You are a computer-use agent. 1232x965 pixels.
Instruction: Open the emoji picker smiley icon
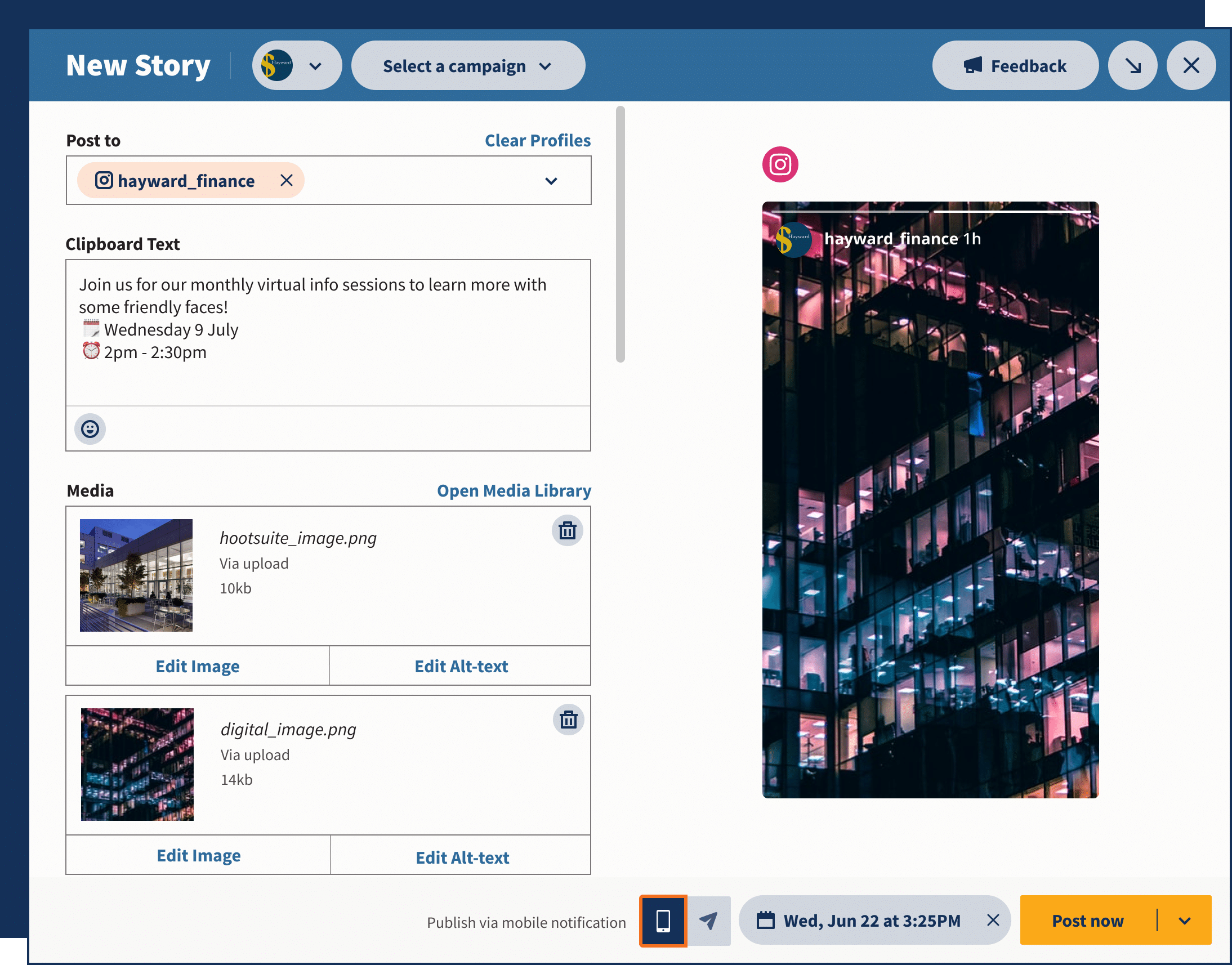click(x=90, y=429)
